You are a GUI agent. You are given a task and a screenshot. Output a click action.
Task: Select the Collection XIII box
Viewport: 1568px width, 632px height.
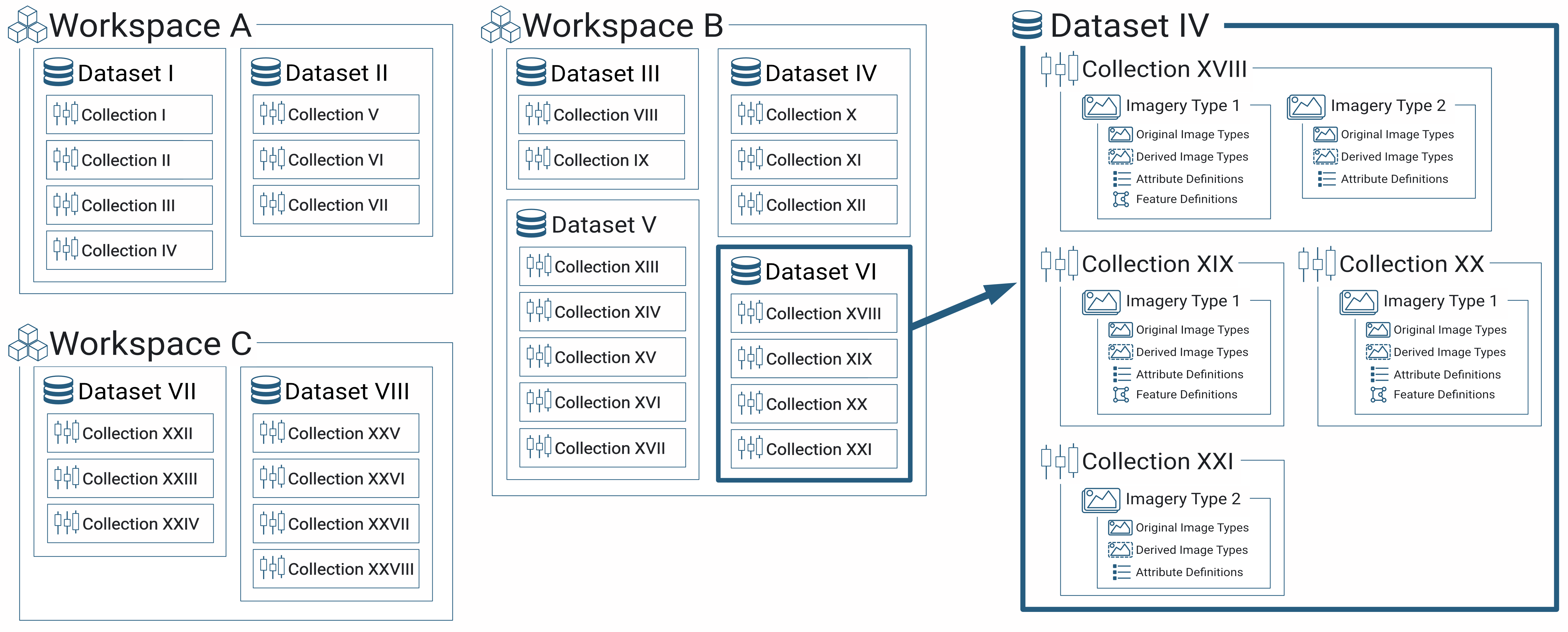pyautogui.click(x=603, y=266)
